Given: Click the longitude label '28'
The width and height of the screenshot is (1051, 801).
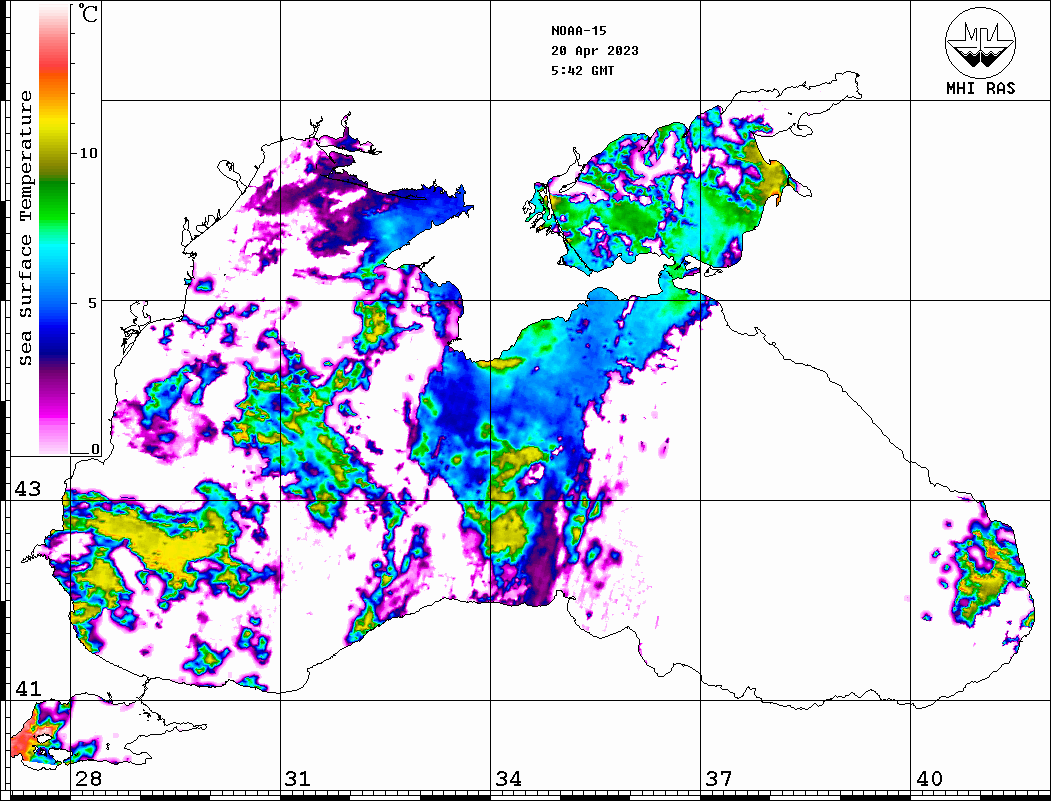Looking at the screenshot, I should pyautogui.click(x=88, y=779).
